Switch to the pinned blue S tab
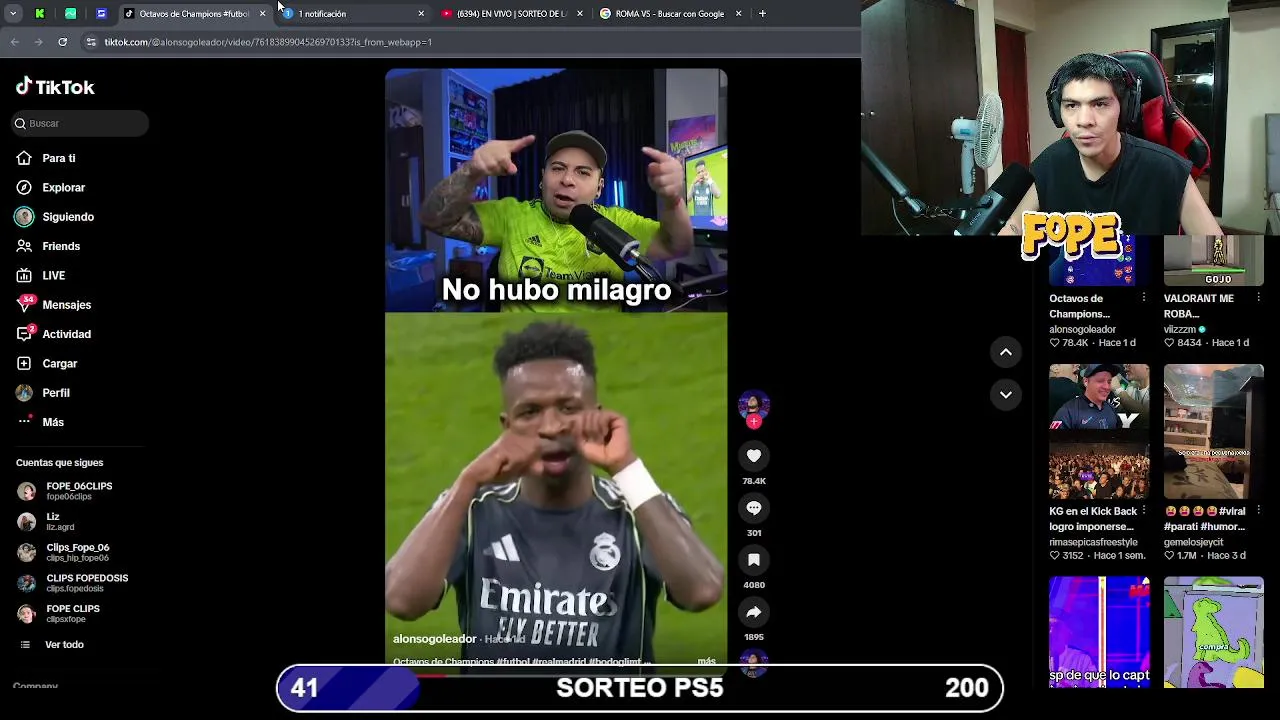The image size is (1280, 720). tap(101, 14)
